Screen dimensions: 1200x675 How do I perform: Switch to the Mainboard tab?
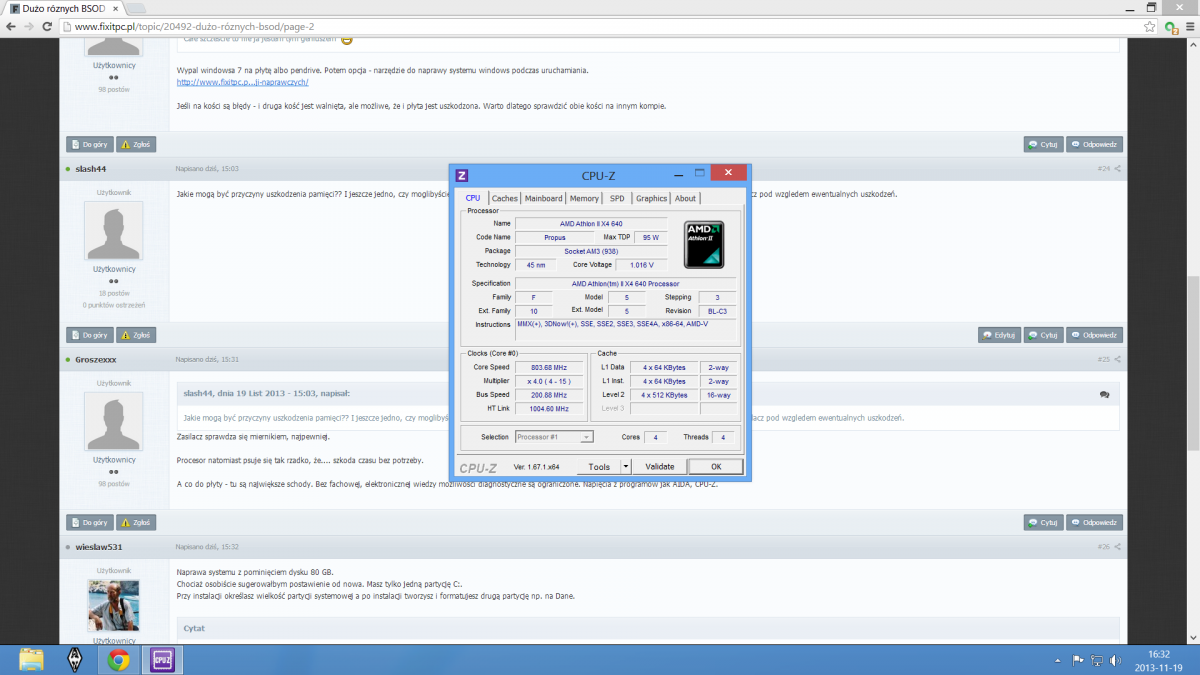[544, 198]
